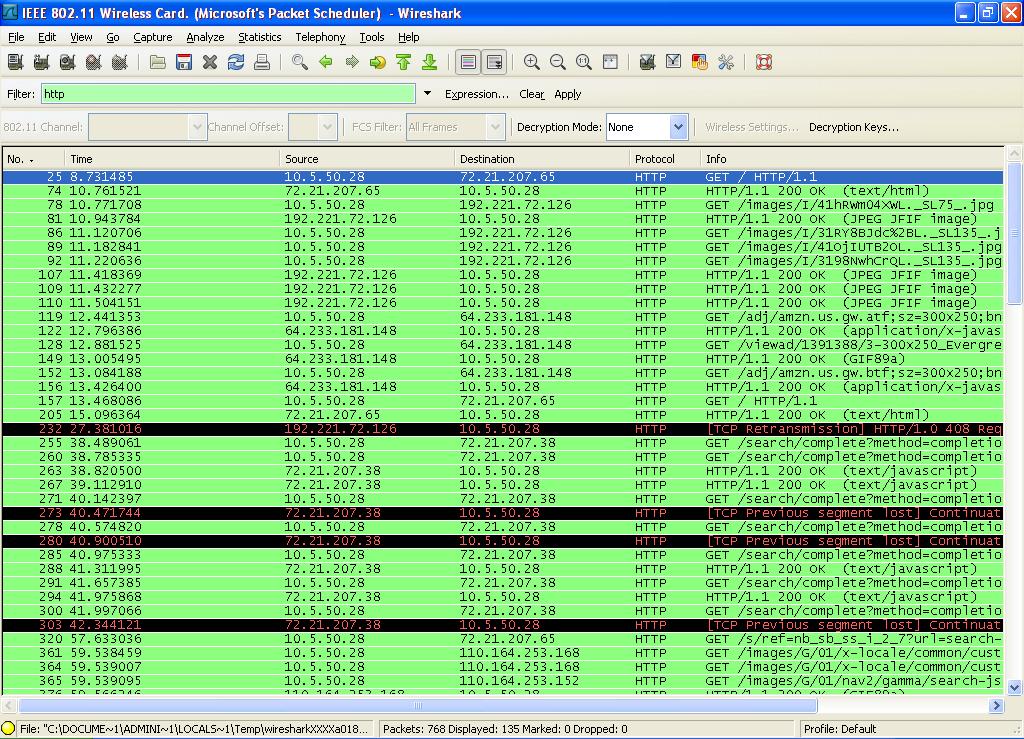Sort by the Time column header
The height and width of the screenshot is (739, 1024).
(172, 159)
